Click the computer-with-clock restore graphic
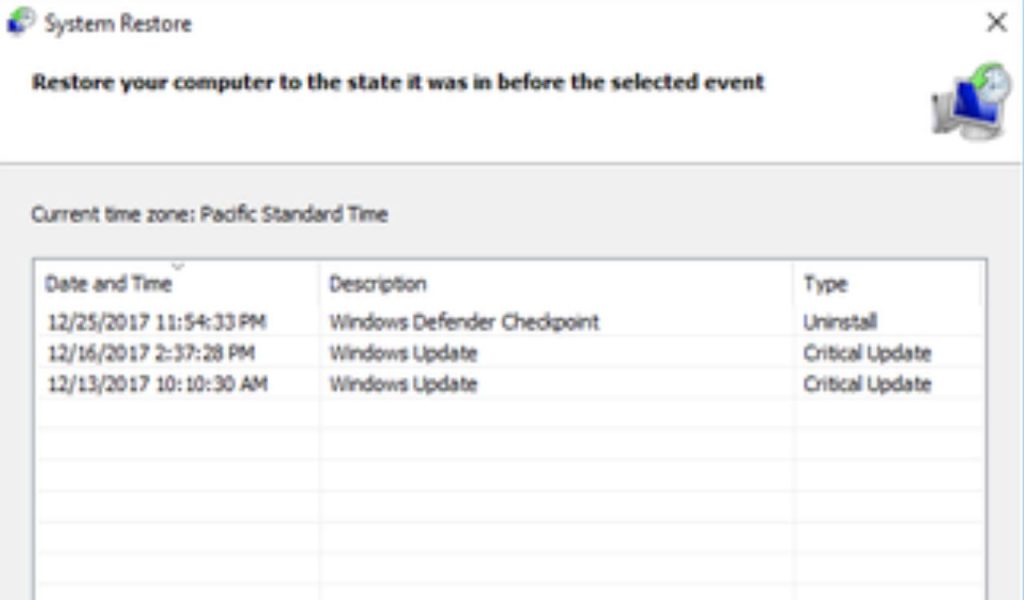The height and width of the screenshot is (600, 1024). (x=972, y=102)
